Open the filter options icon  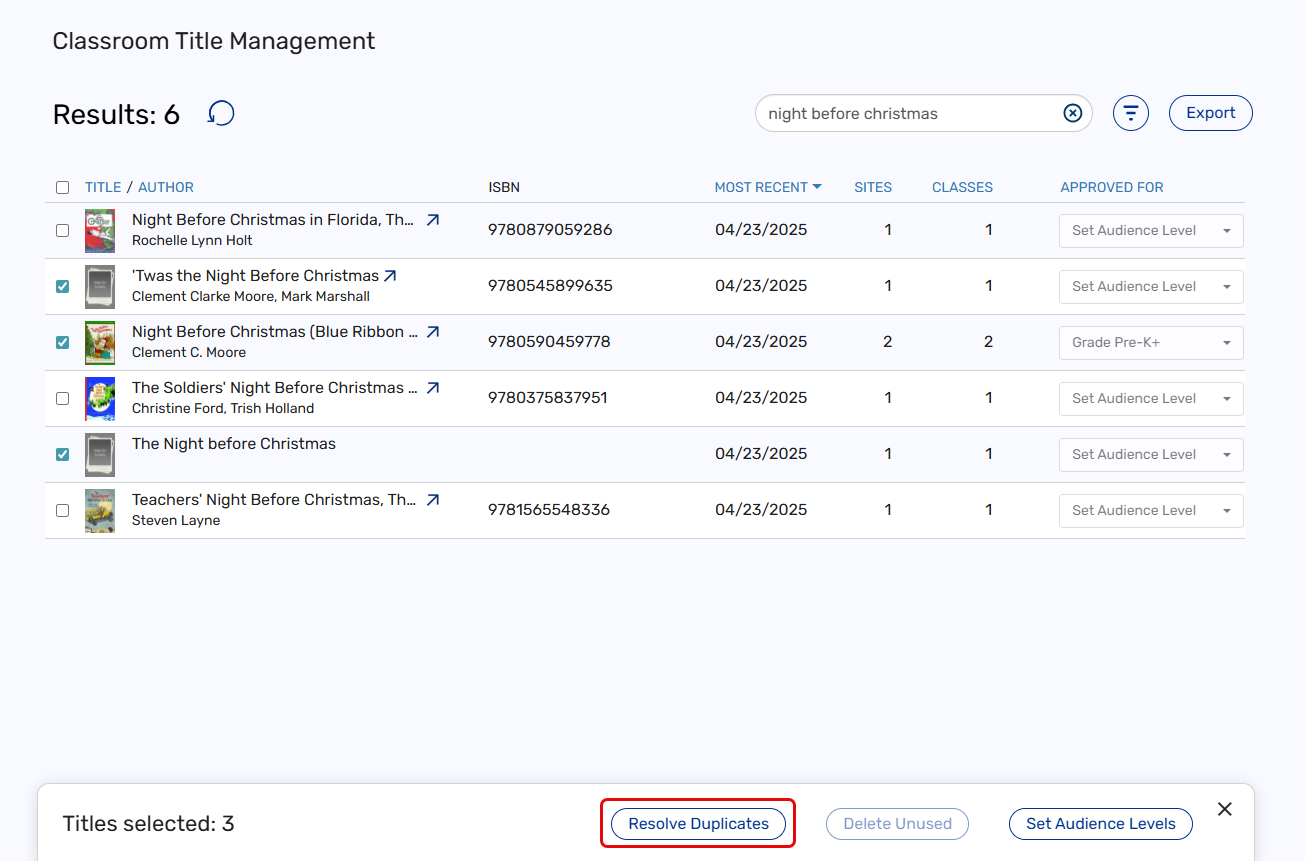1131,113
